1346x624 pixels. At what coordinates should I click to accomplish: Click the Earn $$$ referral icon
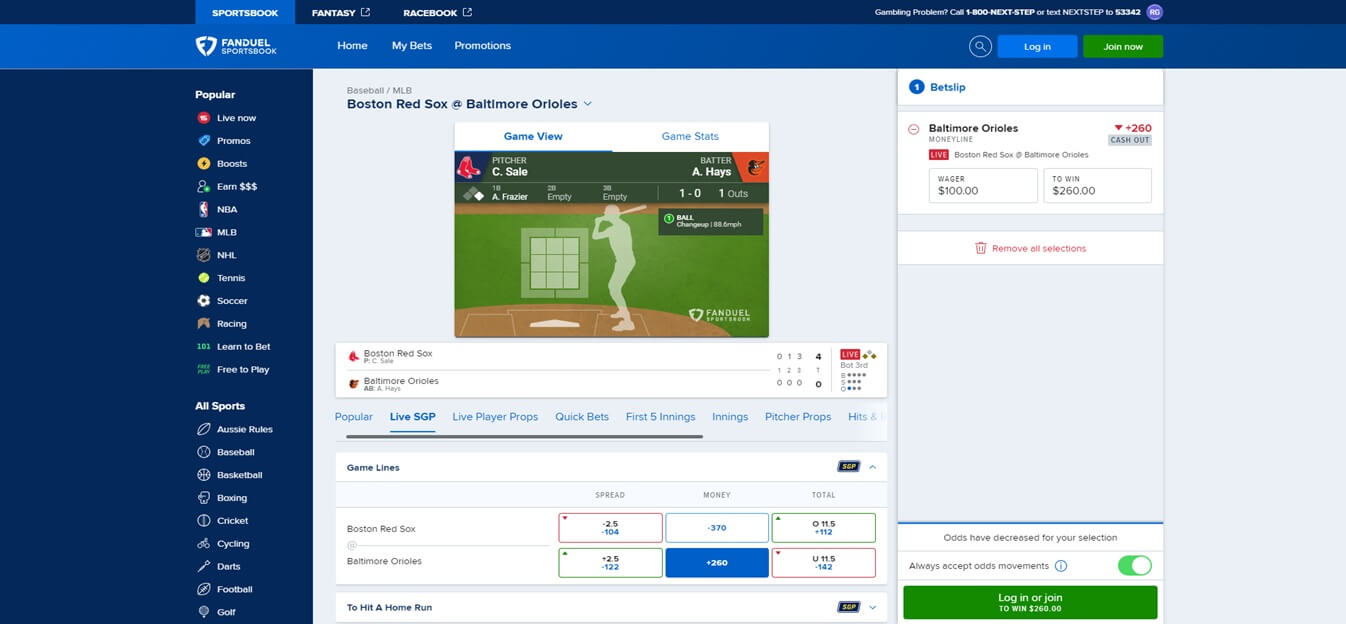204,187
